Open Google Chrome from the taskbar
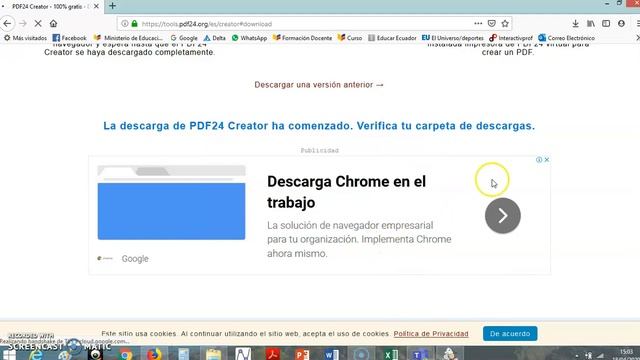 coord(126,354)
